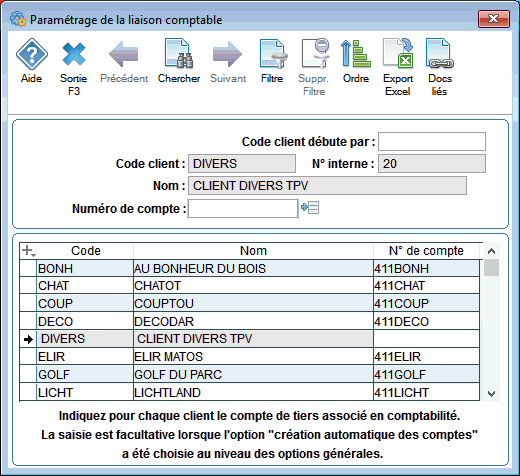520x476 pixels.
Task: Select the DECO code cell
Action: 85,321
